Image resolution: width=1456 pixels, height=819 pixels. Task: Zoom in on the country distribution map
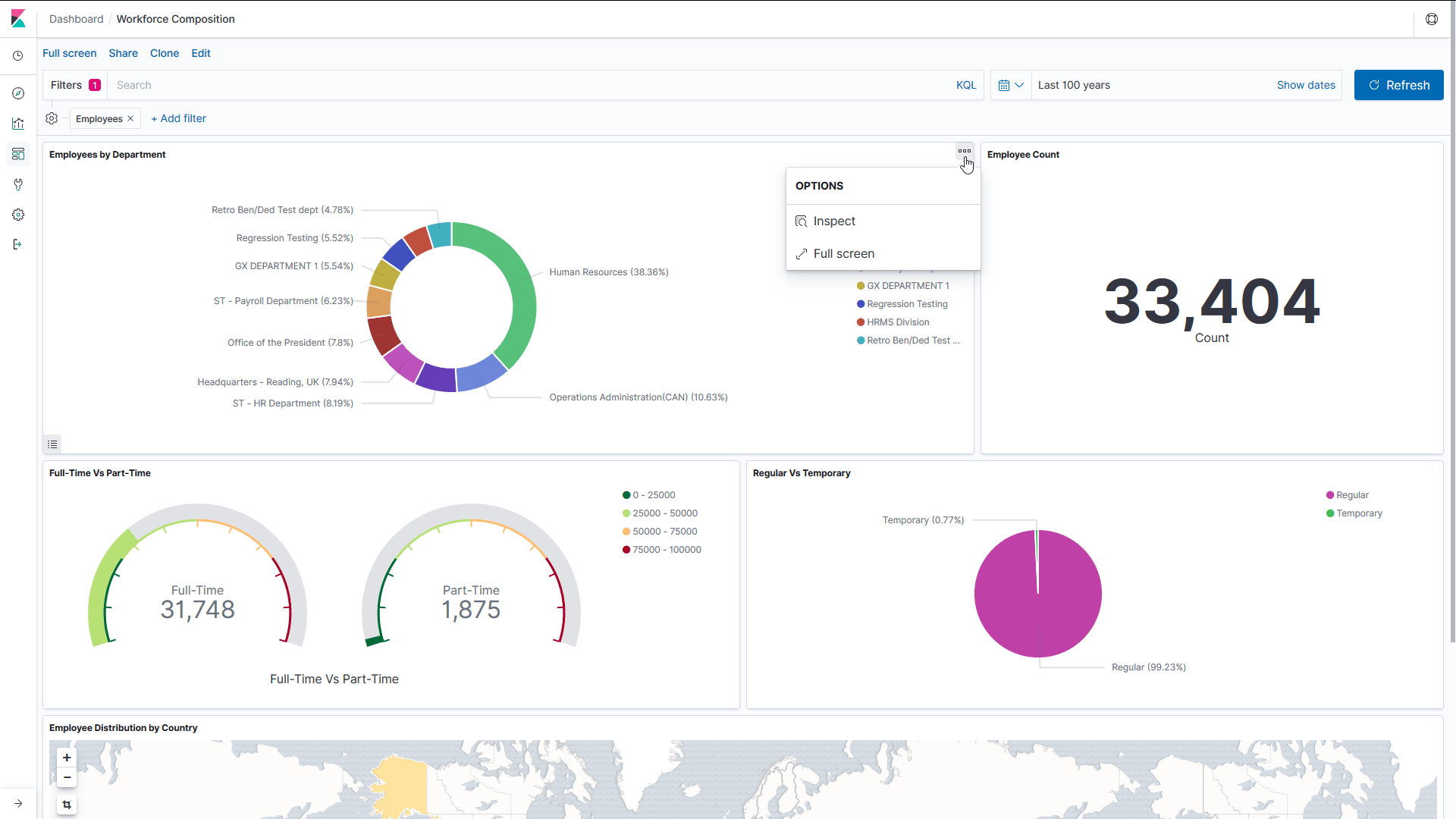tap(67, 757)
